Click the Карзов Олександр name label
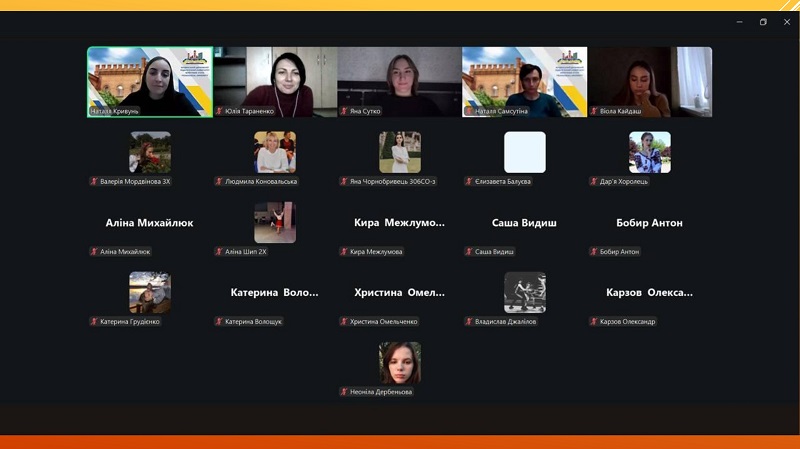This screenshot has width=800, height=449. pyautogui.click(x=627, y=321)
